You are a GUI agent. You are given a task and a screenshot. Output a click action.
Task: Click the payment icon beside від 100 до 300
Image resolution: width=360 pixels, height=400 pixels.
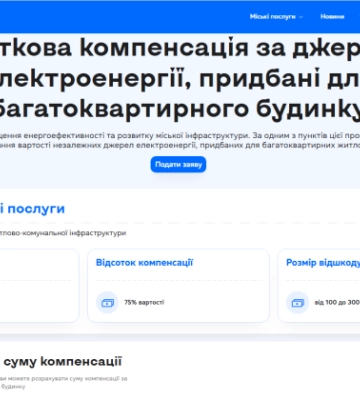[297, 302]
